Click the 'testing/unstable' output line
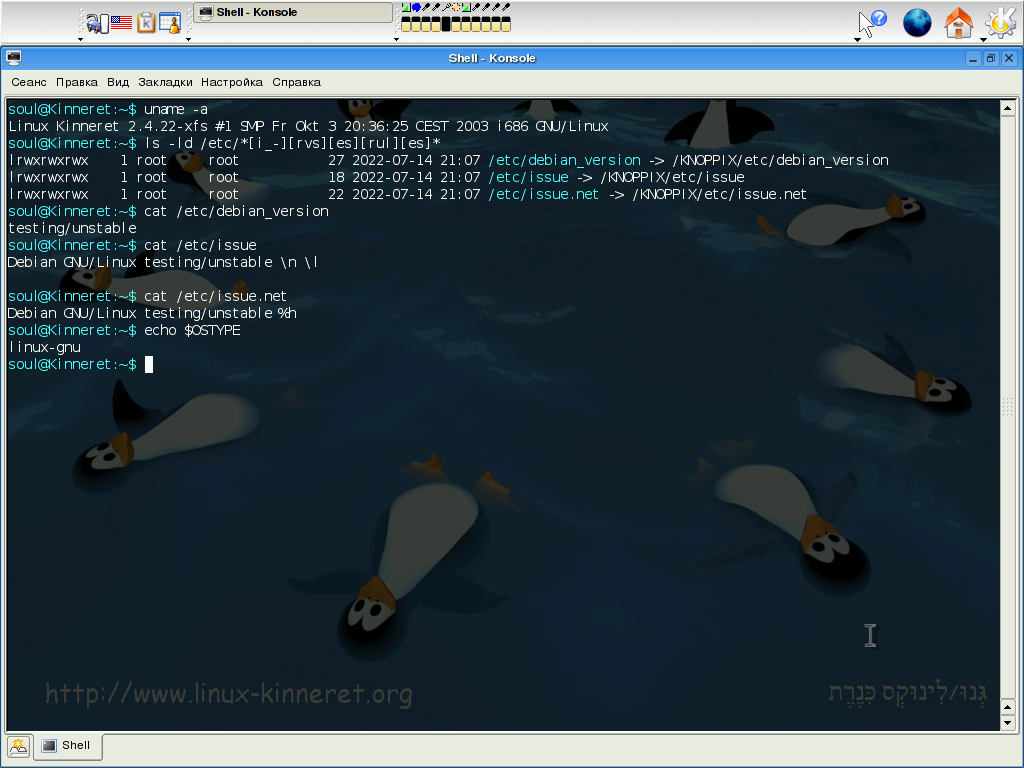The width and height of the screenshot is (1024, 768). coord(72,228)
